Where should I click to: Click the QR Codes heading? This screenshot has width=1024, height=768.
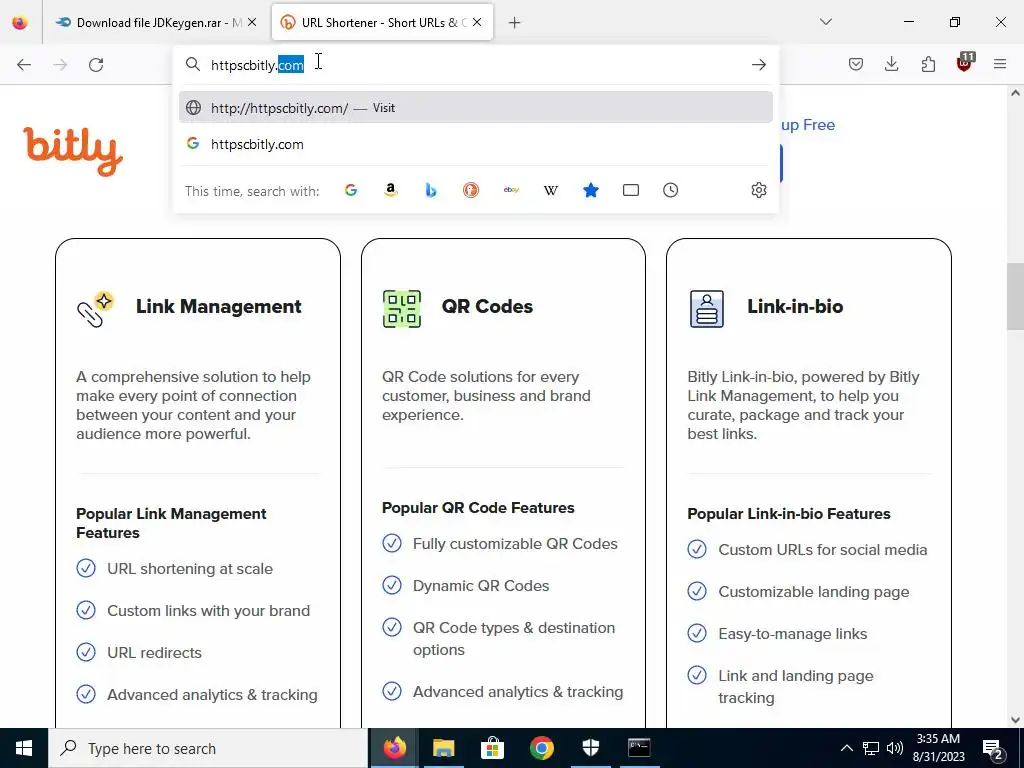pos(487,306)
